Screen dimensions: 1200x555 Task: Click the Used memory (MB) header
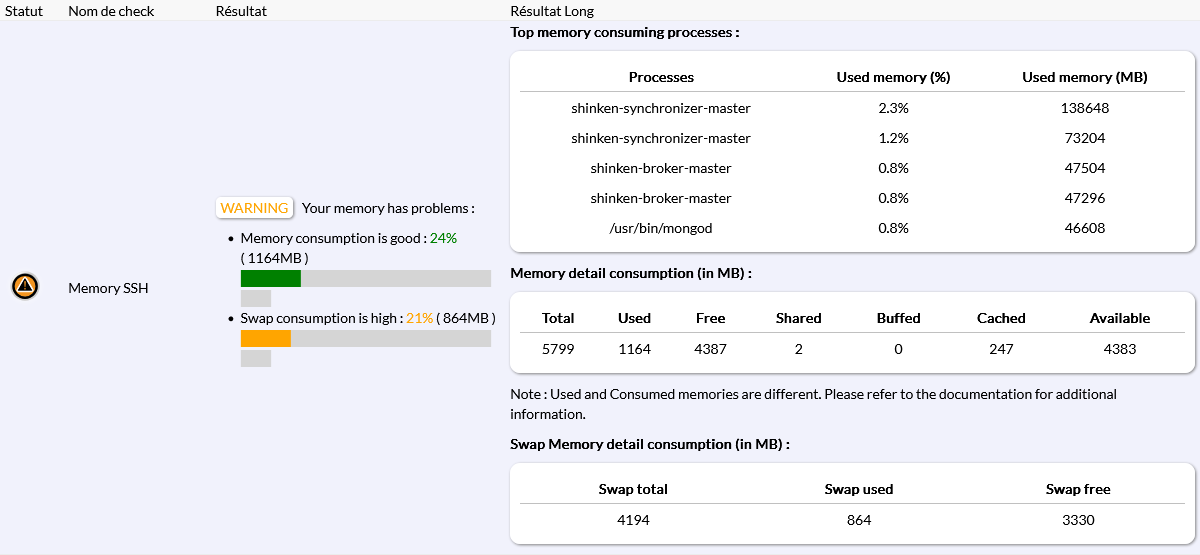[1084, 77]
